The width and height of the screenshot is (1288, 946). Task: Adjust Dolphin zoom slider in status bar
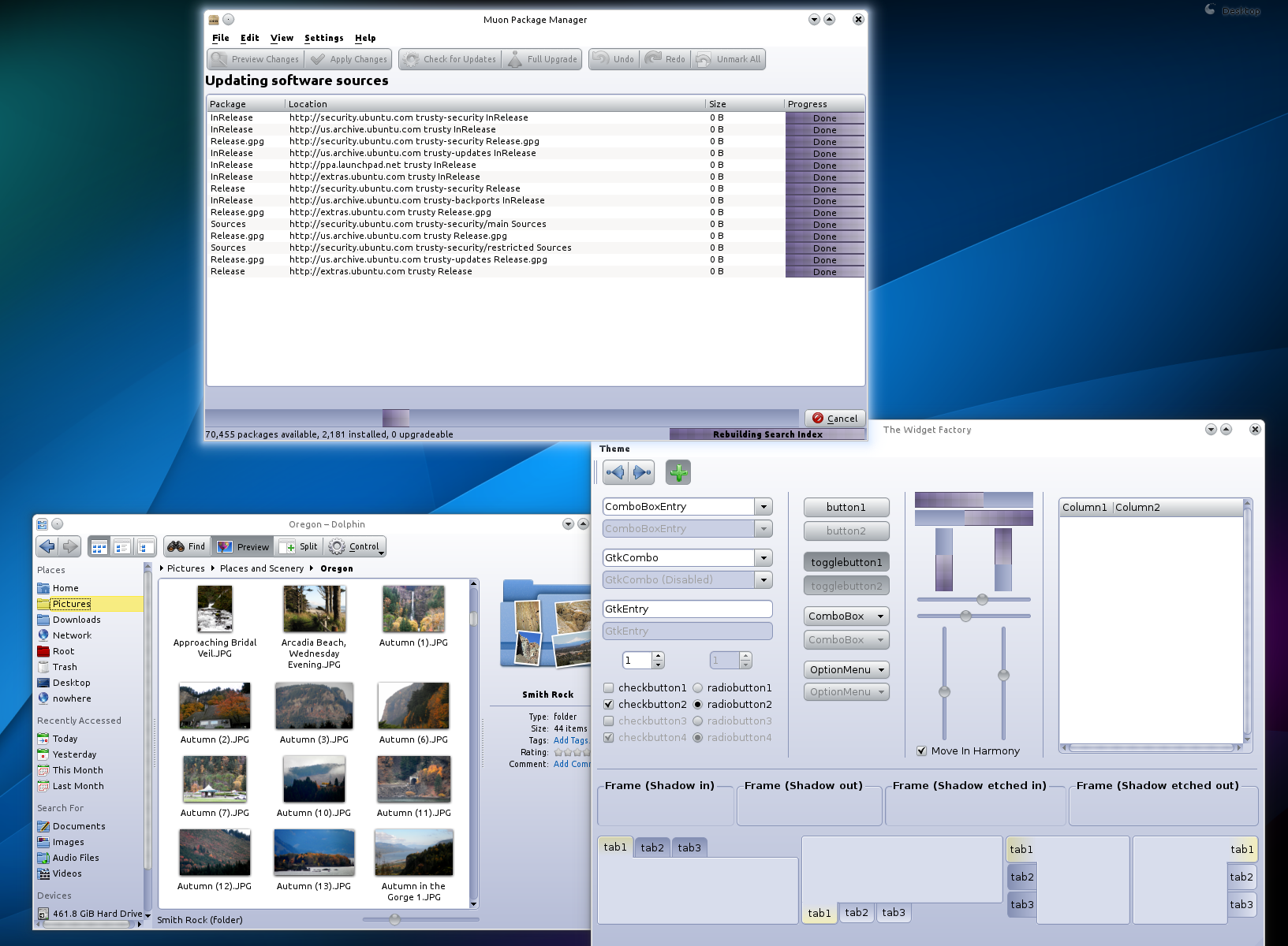click(395, 919)
